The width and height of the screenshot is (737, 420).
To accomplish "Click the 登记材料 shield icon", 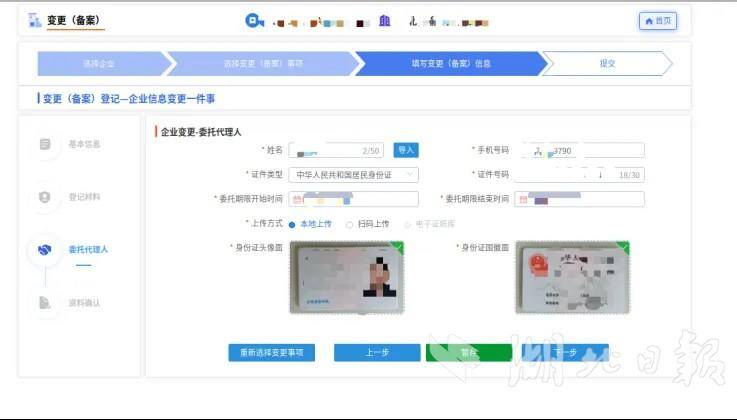I will tap(45, 197).
